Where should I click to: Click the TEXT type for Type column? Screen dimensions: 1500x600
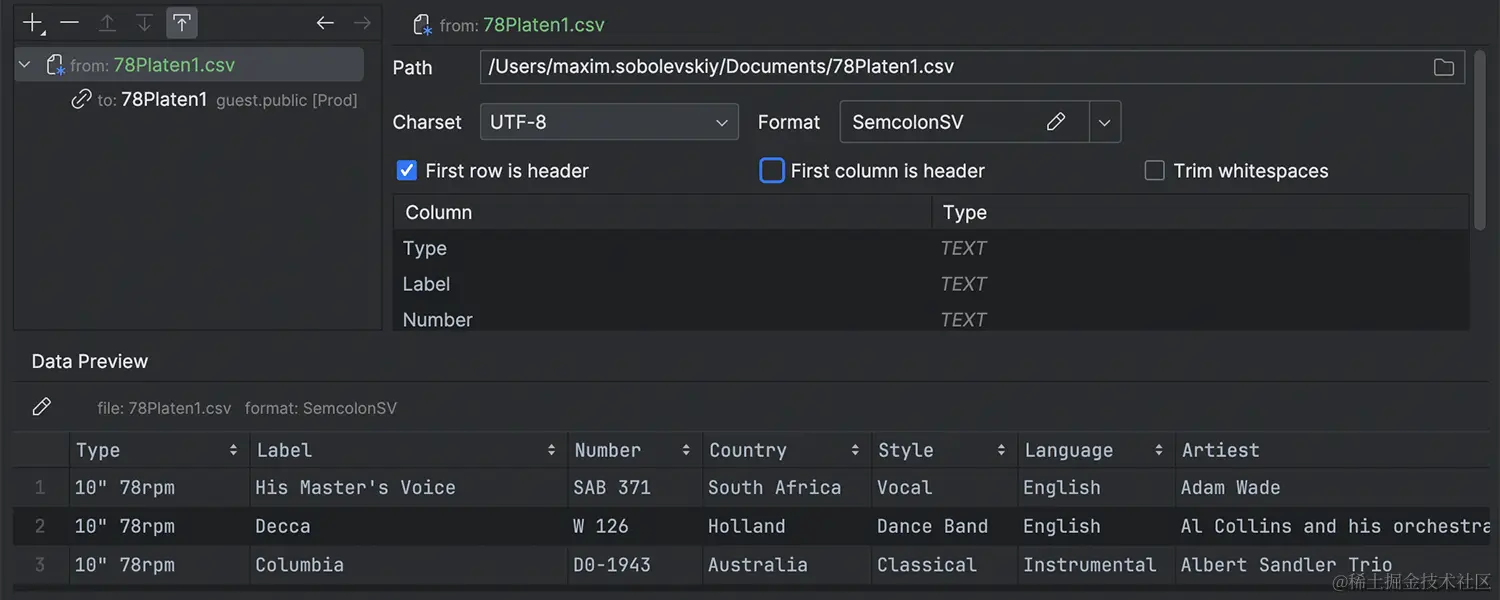pyautogui.click(x=963, y=248)
